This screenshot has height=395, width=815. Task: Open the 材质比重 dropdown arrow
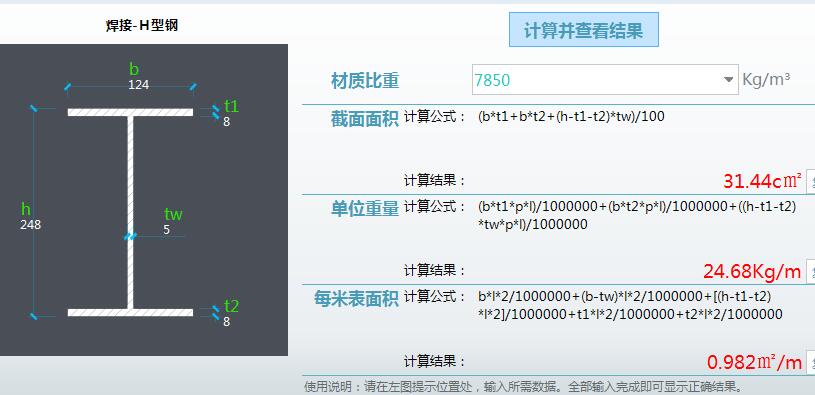pyautogui.click(x=728, y=80)
